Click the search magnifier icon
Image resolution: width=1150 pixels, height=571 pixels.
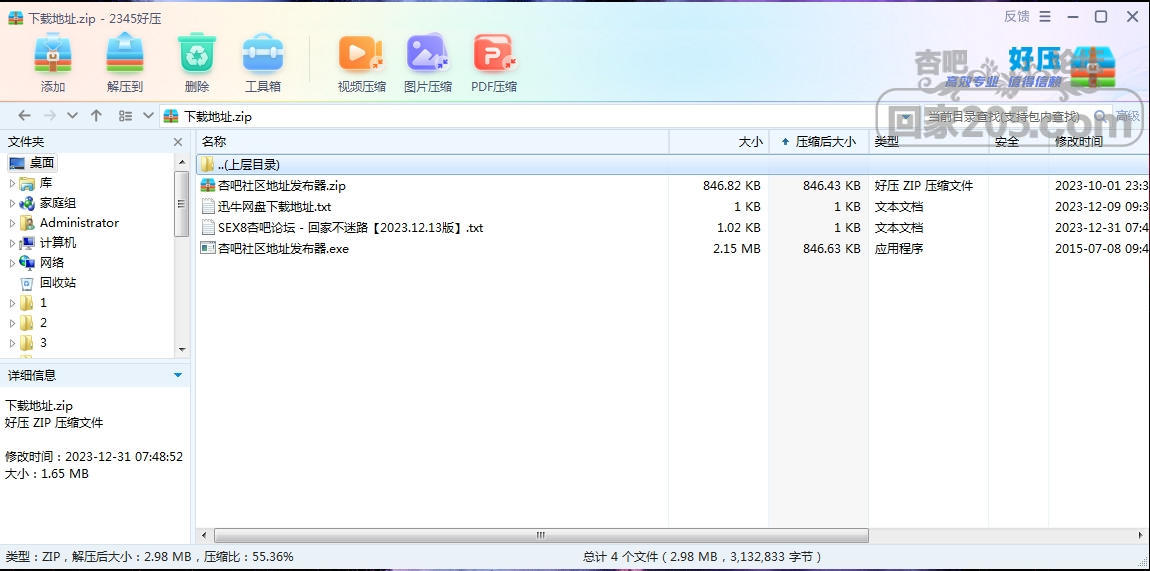click(1100, 116)
